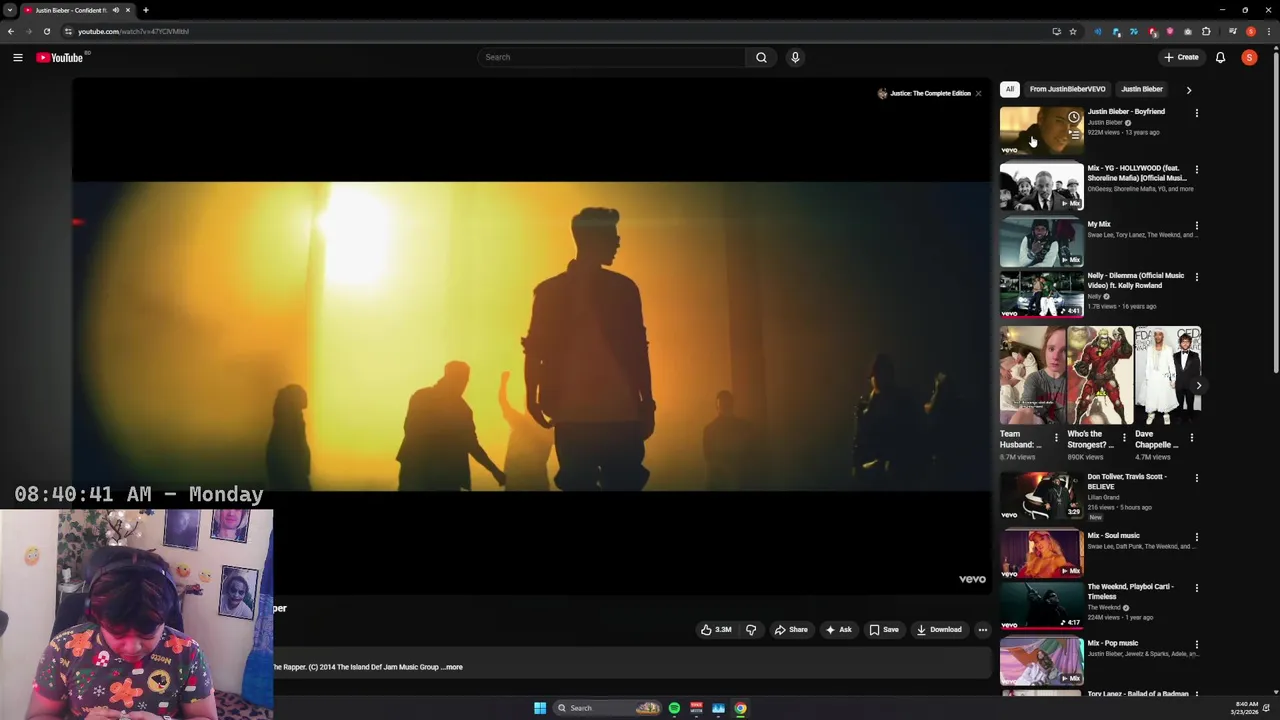Viewport: 1280px width, 720px height.
Task: Open options for Who's the Strongest short
Action: point(1123,438)
